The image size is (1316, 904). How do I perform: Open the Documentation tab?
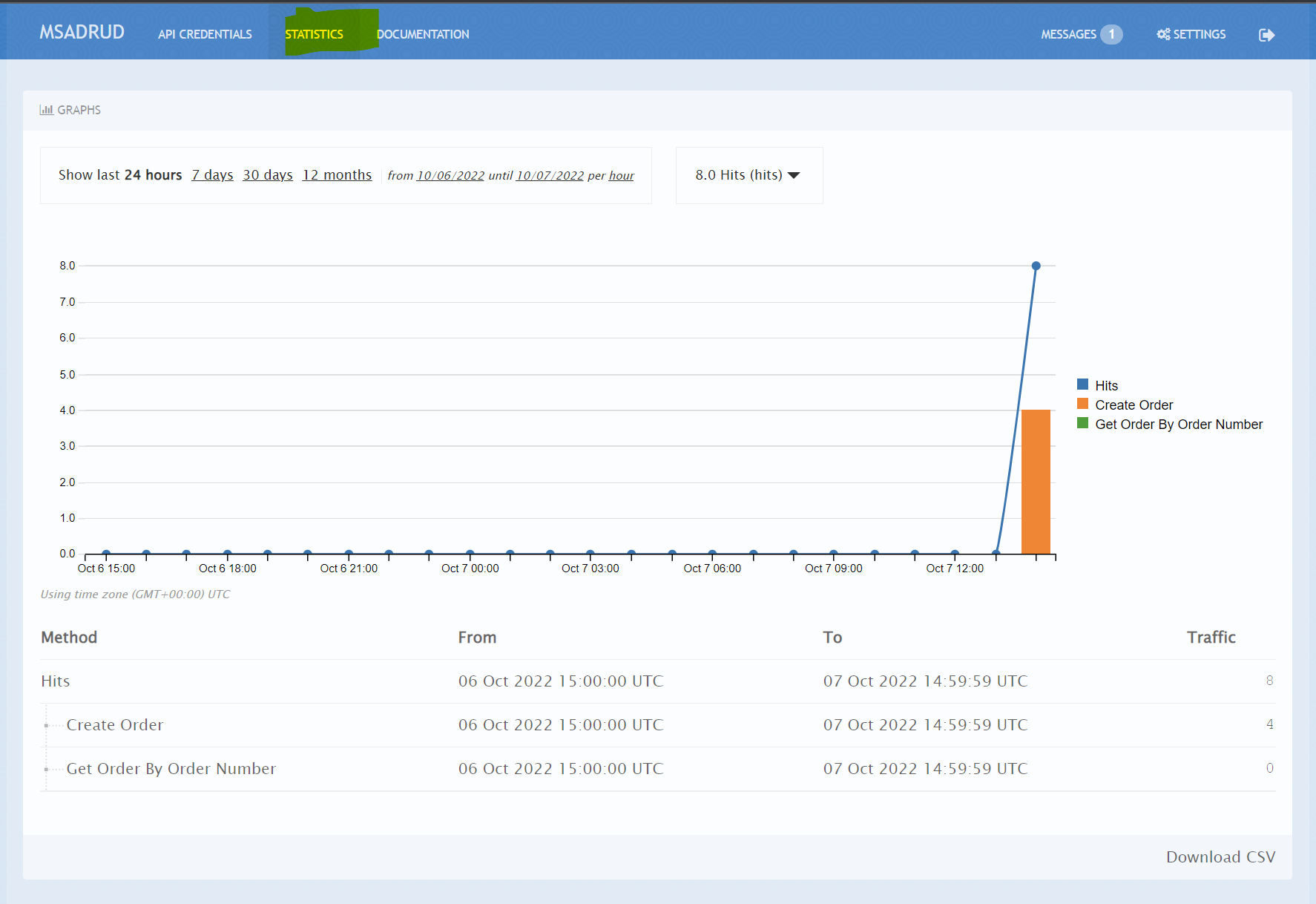pos(423,34)
